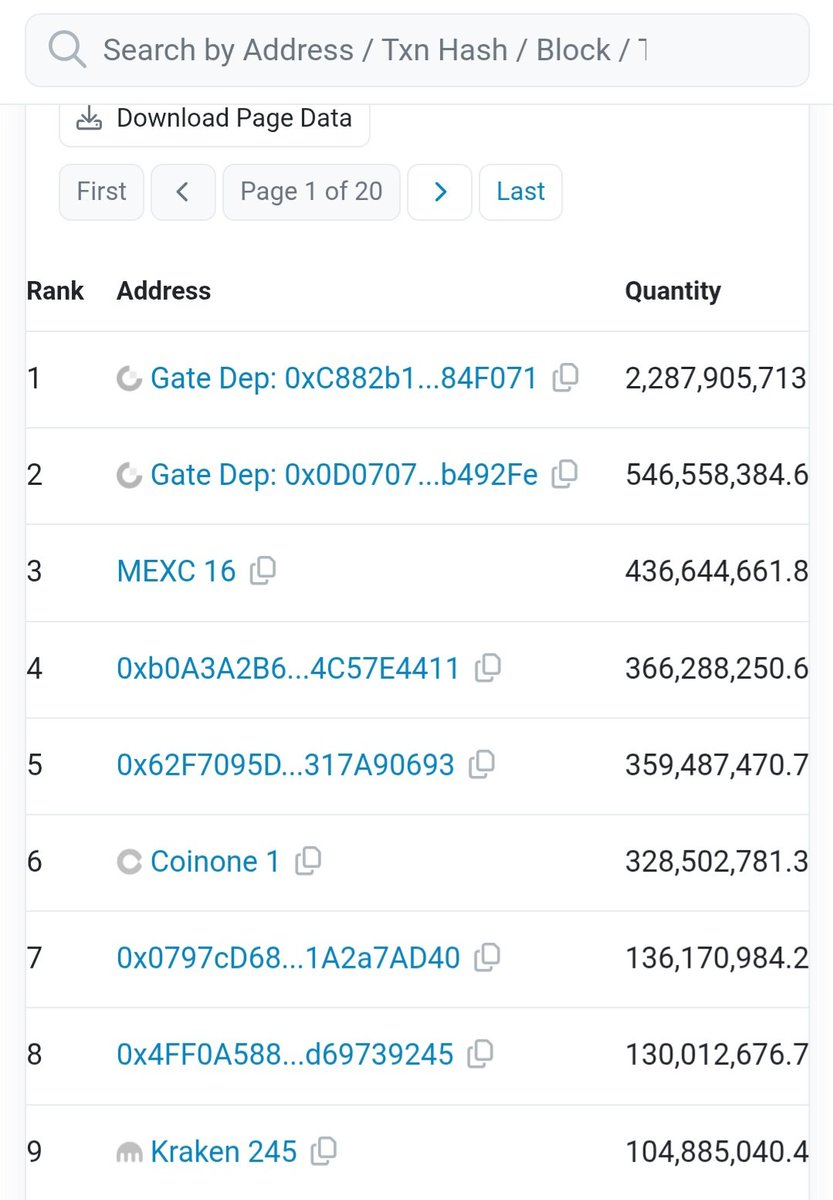This screenshot has height=1200, width=833.
Task: Click the Download Page Data button
Action: 214,119
